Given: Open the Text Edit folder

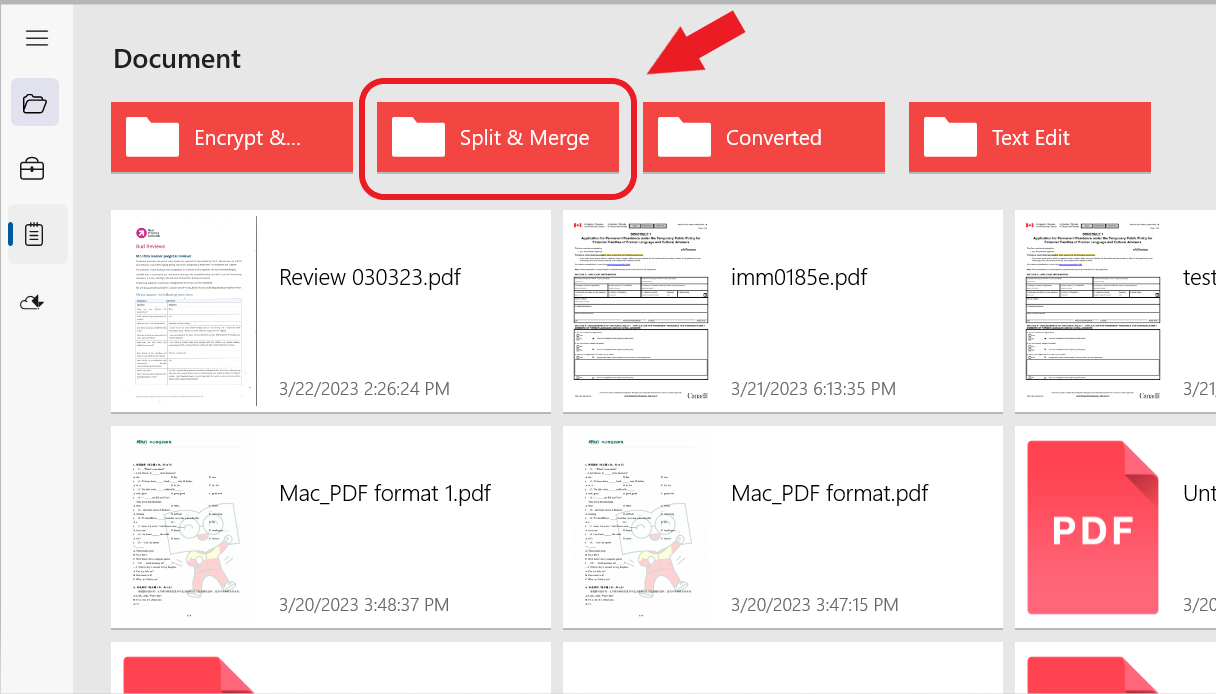Looking at the screenshot, I should tap(1030, 137).
